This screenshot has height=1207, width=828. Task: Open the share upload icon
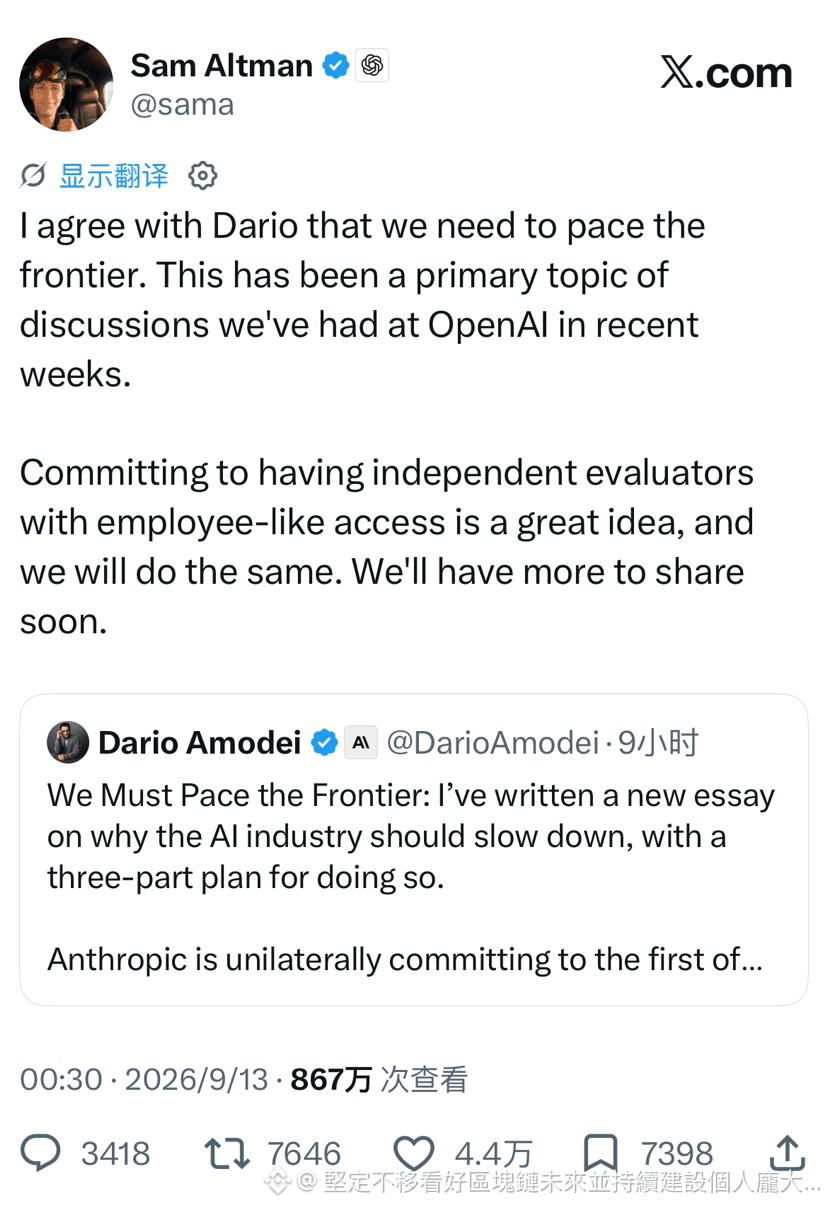[787, 1152]
